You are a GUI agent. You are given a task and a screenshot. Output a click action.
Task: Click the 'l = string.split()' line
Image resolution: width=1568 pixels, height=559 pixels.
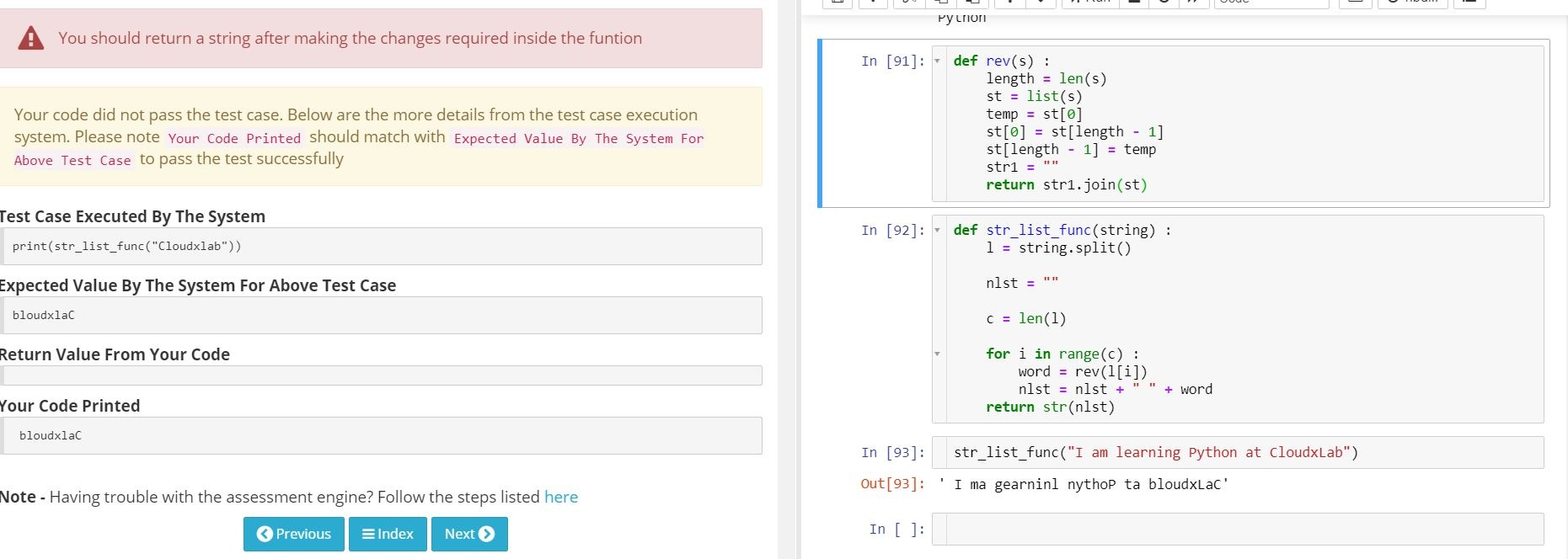1058,248
